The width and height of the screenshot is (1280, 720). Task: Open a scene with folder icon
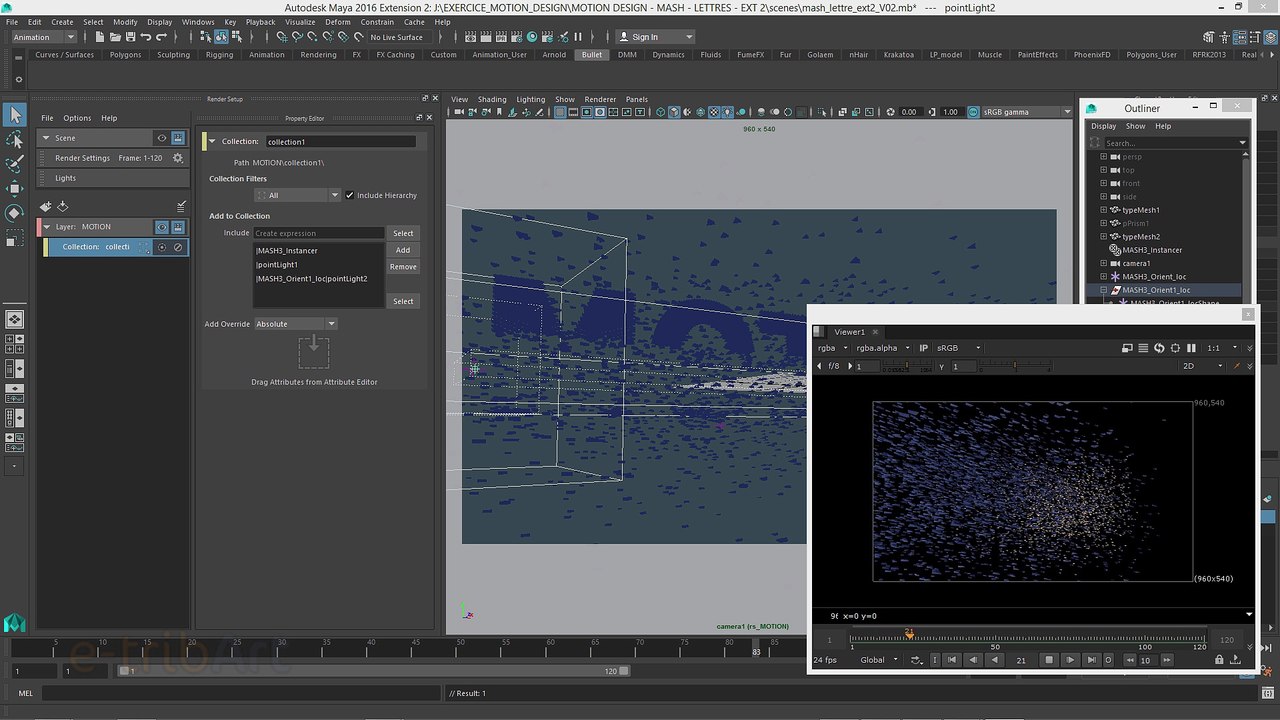115,37
